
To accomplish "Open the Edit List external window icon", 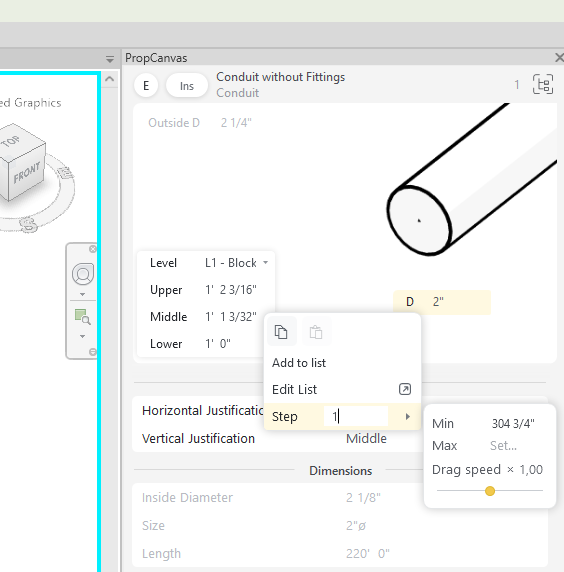I will tap(405, 389).
